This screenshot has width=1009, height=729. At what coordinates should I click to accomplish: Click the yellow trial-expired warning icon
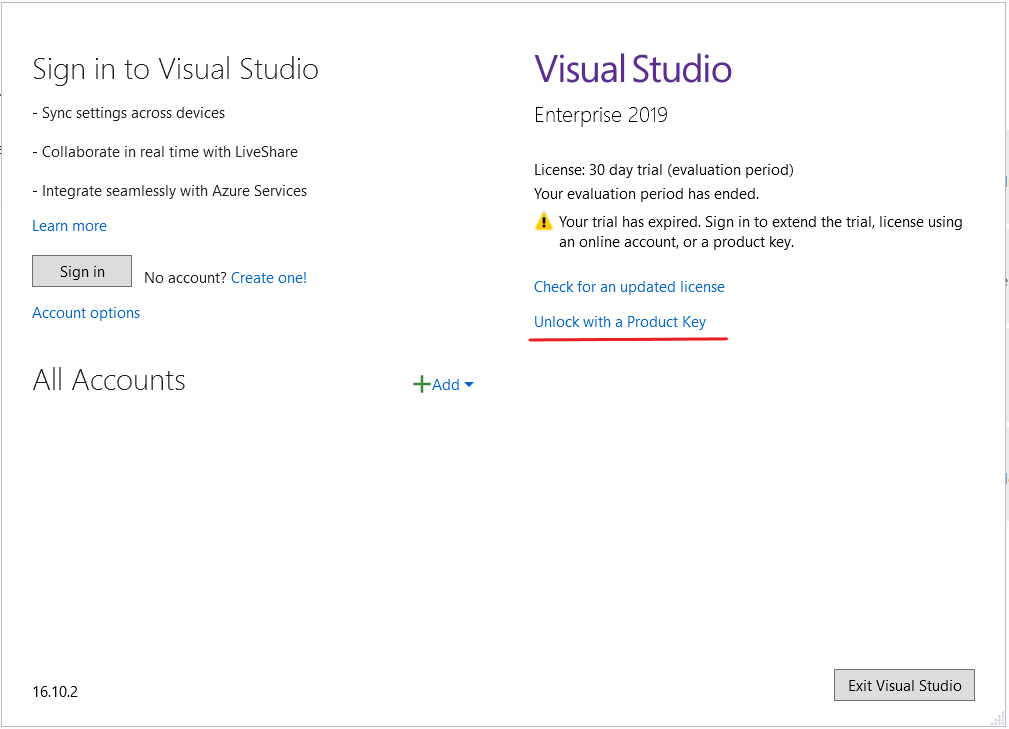coord(544,221)
